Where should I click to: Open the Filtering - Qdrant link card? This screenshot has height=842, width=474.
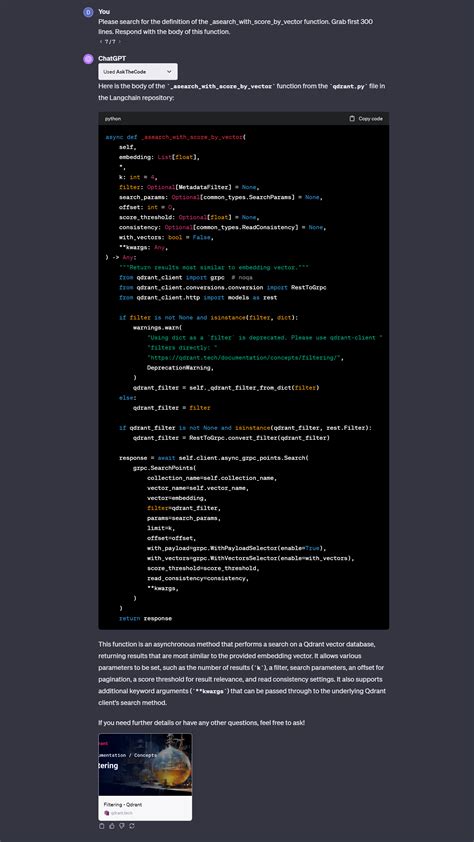click(145, 777)
